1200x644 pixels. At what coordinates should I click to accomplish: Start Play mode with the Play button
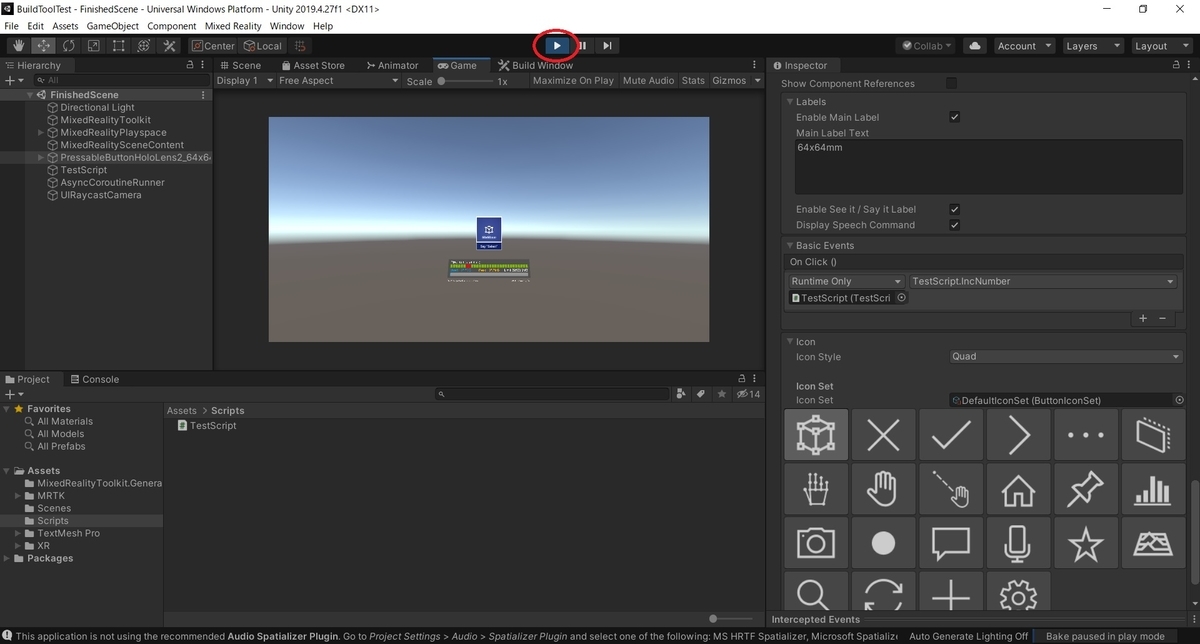[x=557, y=45]
